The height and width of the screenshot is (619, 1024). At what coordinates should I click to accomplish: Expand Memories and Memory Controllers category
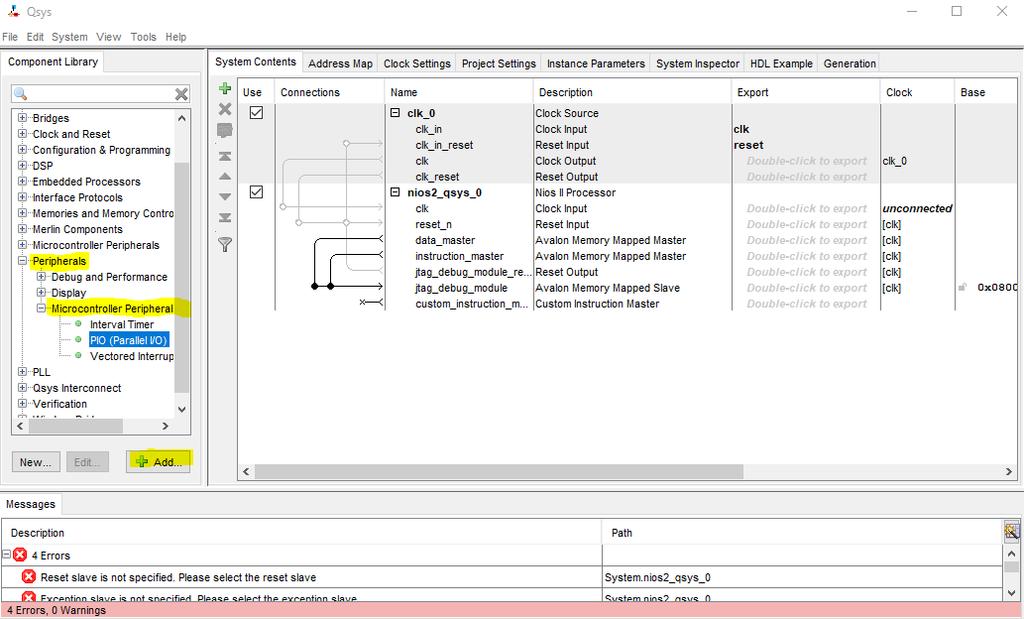tap(22, 213)
